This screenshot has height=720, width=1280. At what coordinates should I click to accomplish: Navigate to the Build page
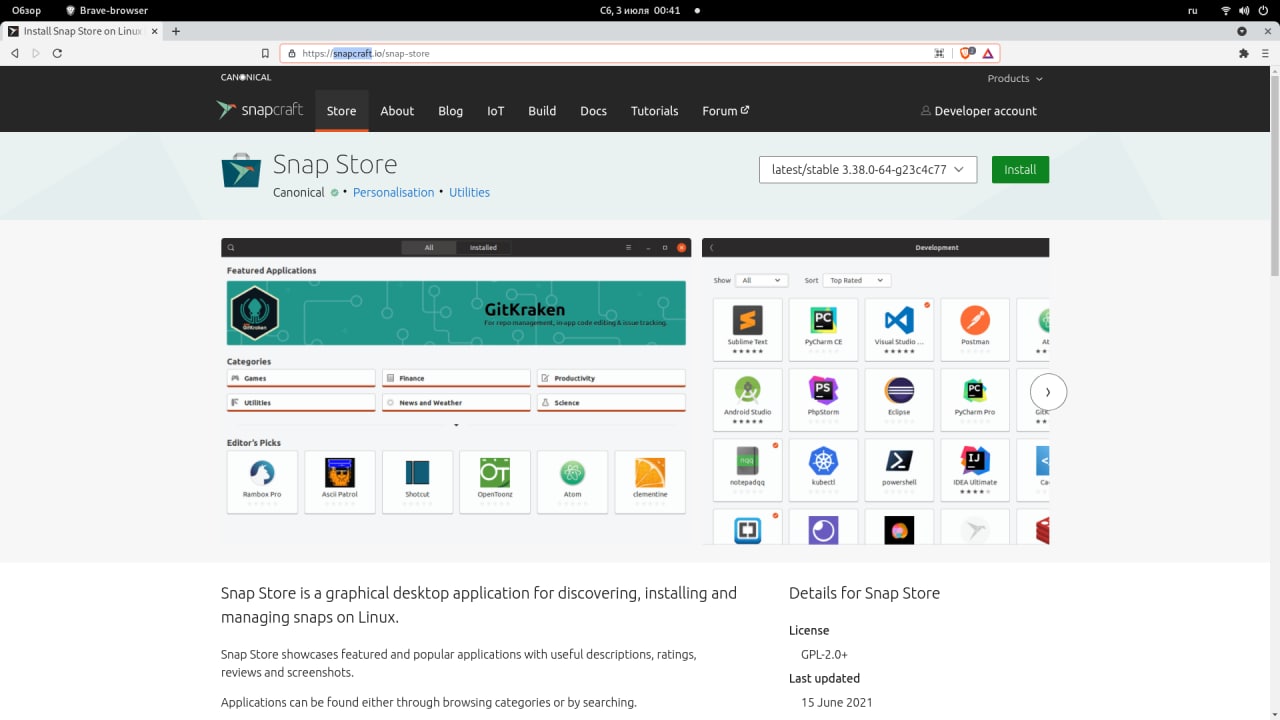542,111
